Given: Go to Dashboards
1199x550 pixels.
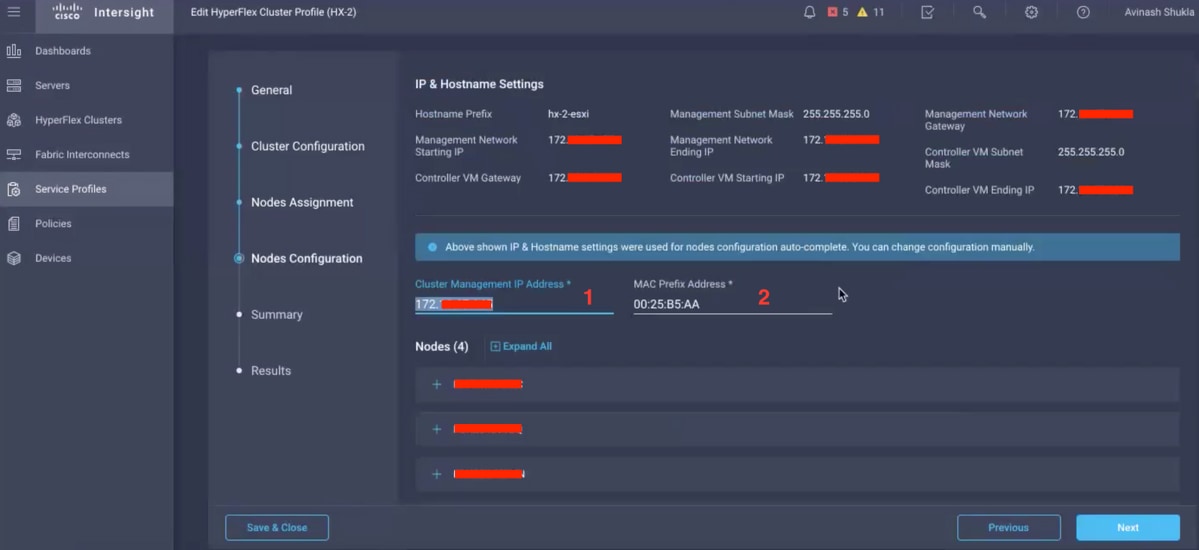Looking at the screenshot, I should (63, 51).
